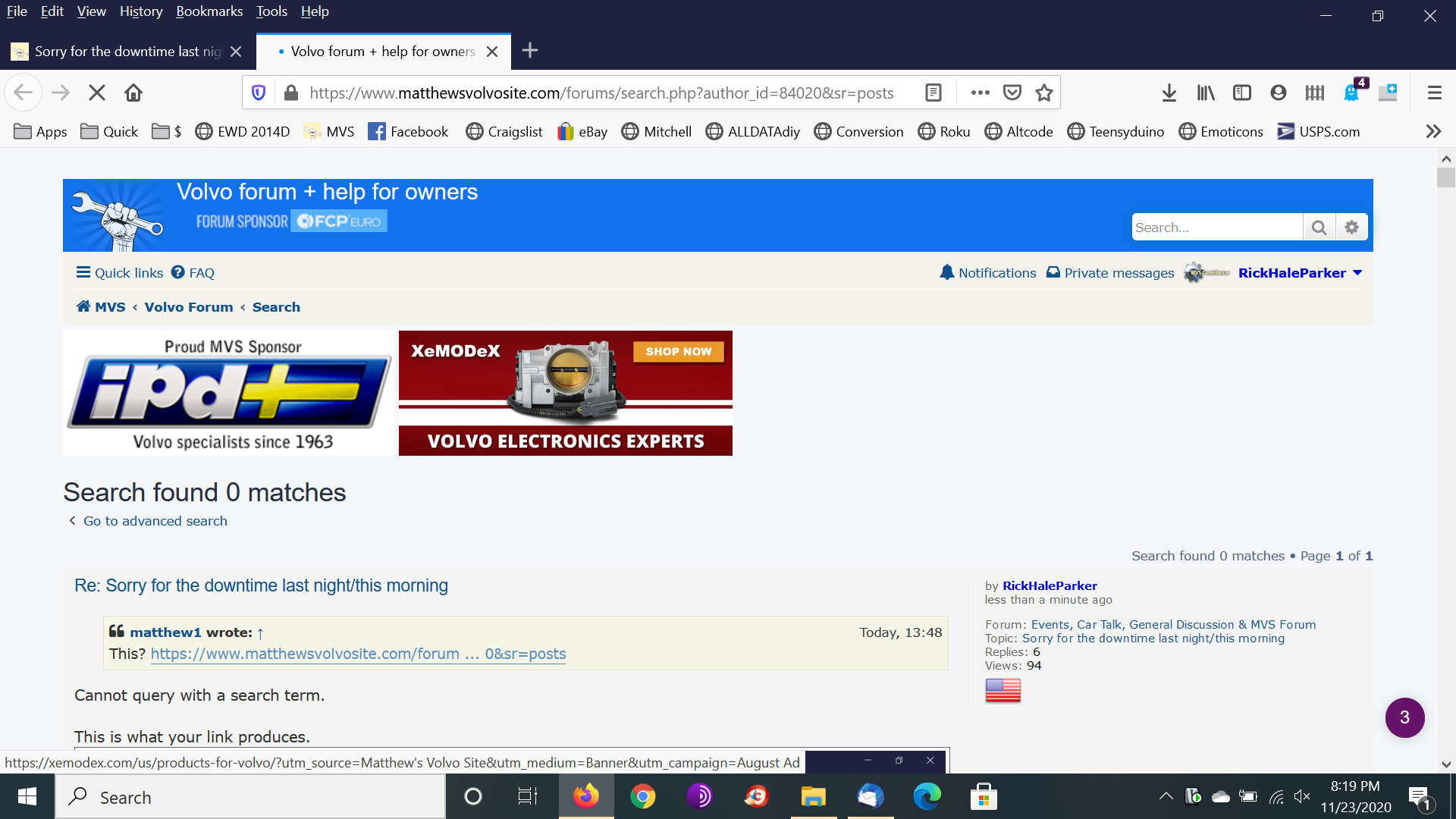
Task: Open the downloads arrow icon
Action: [x=1169, y=93]
